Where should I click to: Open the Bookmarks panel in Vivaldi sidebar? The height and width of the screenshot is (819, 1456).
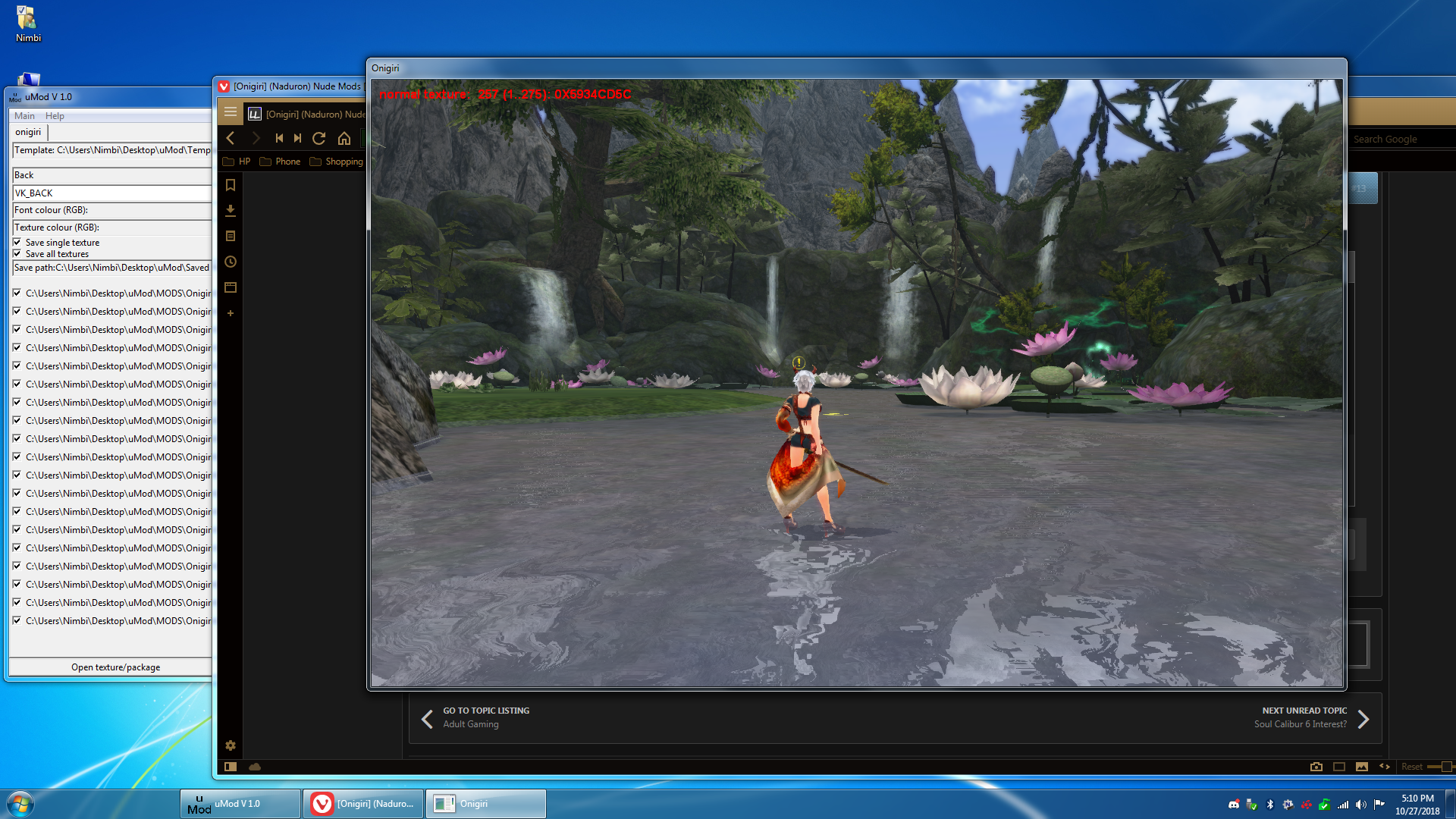(x=231, y=185)
